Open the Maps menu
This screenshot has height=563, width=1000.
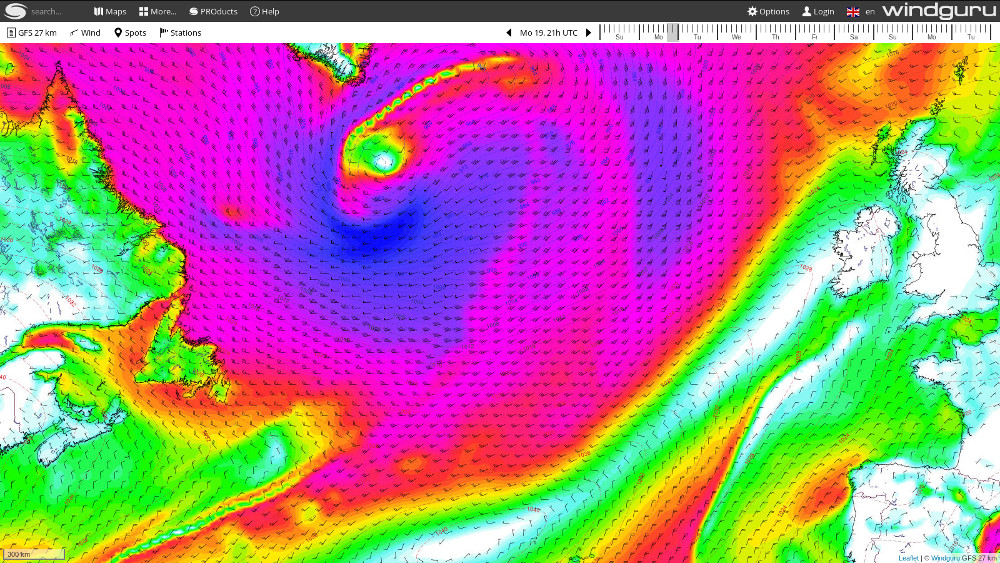(x=110, y=12)
